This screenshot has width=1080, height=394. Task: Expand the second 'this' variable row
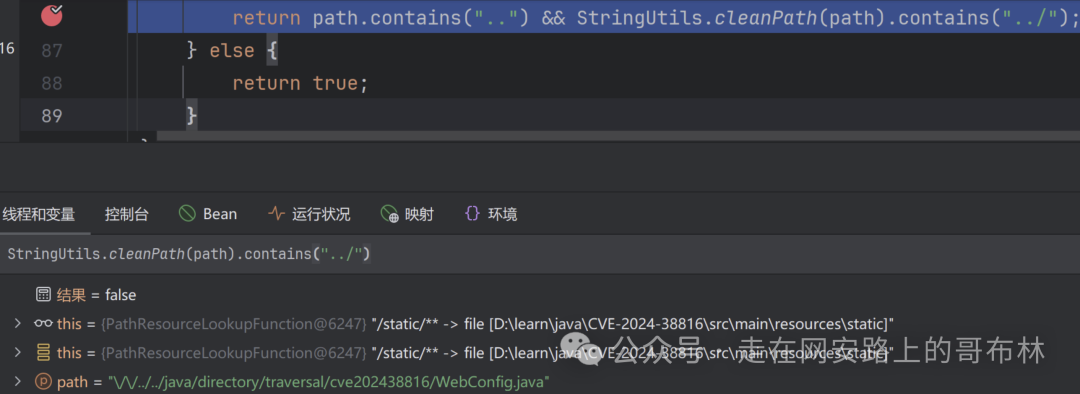click(19, 353)
